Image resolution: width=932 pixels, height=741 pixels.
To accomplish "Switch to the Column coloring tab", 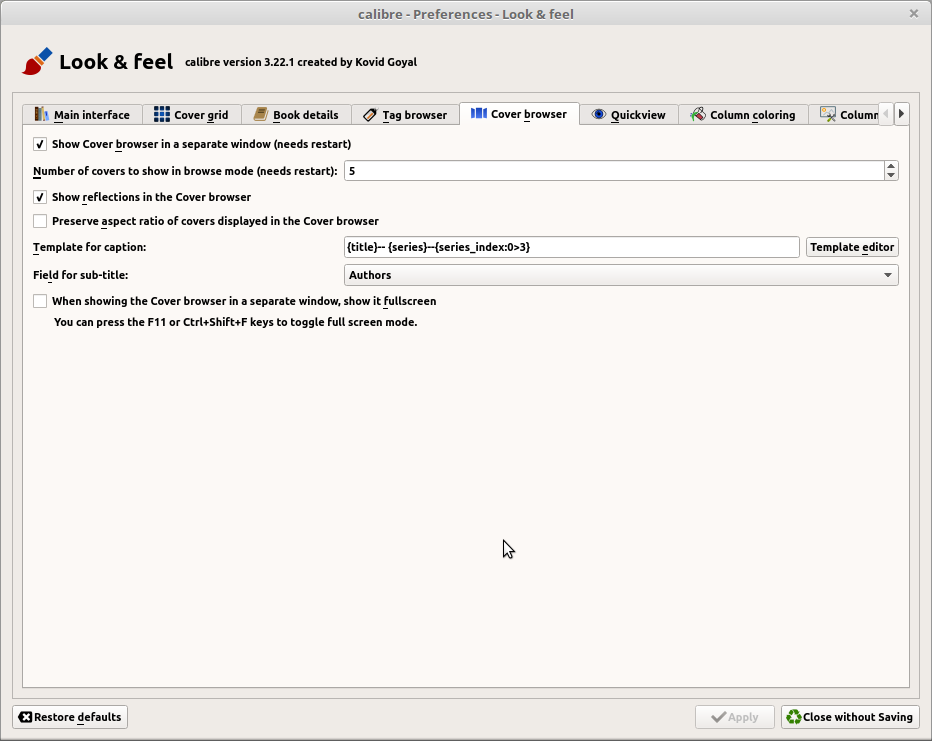I will pyautogui.click(x=743, y=114).
